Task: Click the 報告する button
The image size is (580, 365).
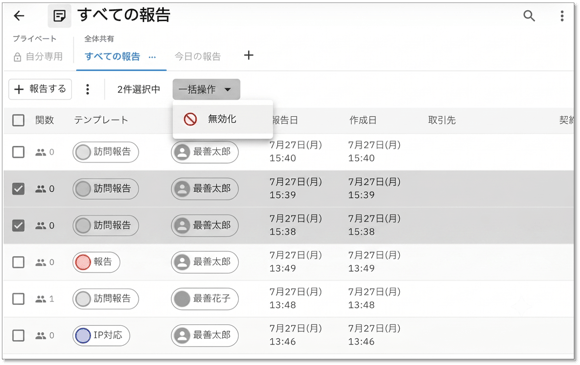Action: [x=40, y=89]
